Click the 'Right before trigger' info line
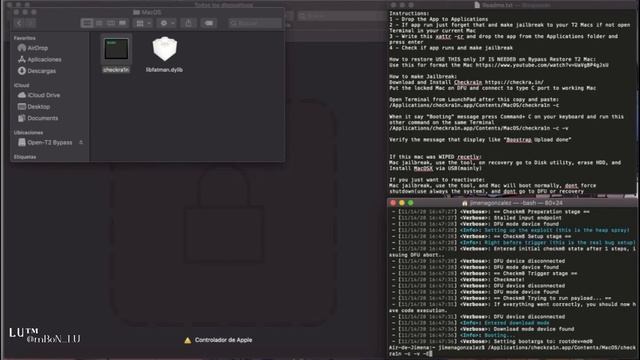Viewport: 640px width, 360px height. click(513, 242)
